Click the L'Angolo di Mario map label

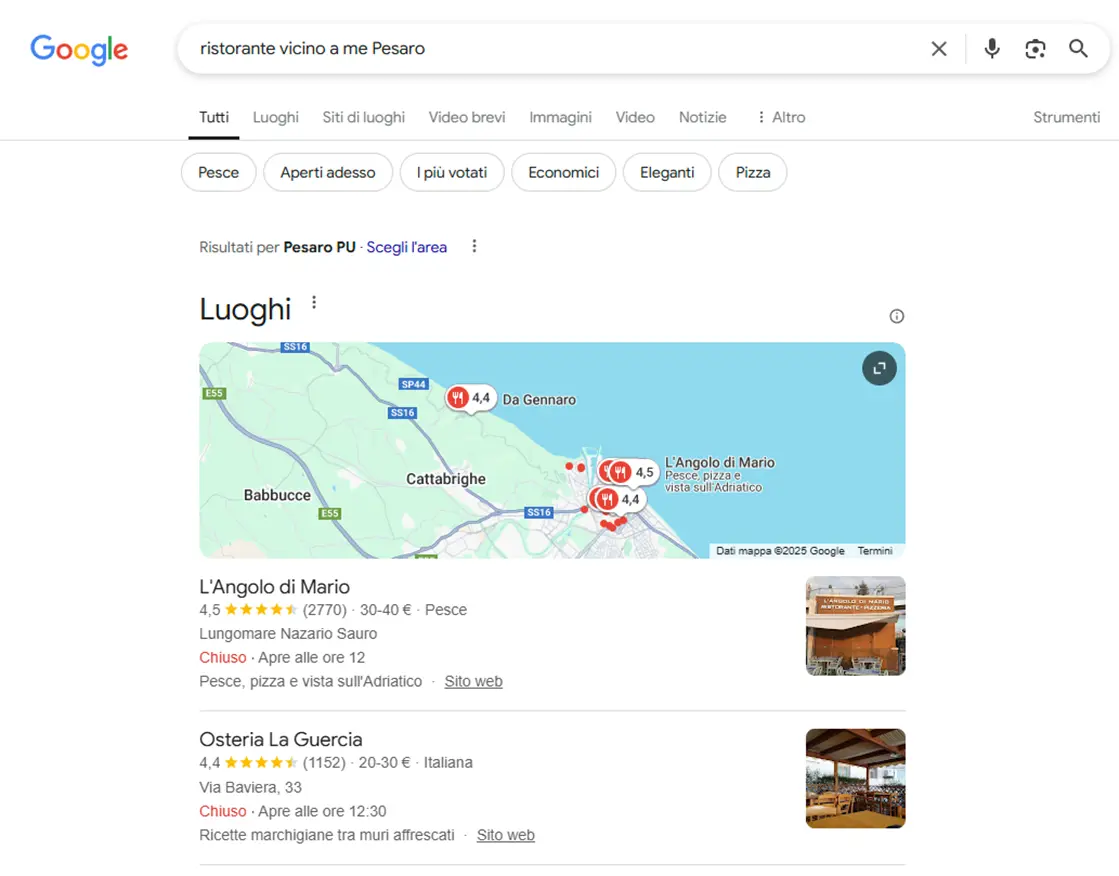(x=719, y=463)
